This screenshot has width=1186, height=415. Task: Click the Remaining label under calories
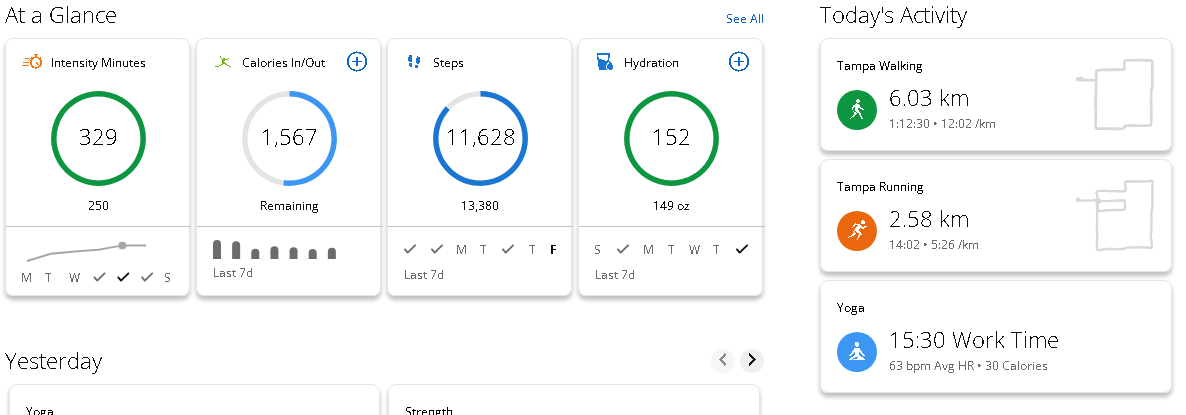click(289, 206)
